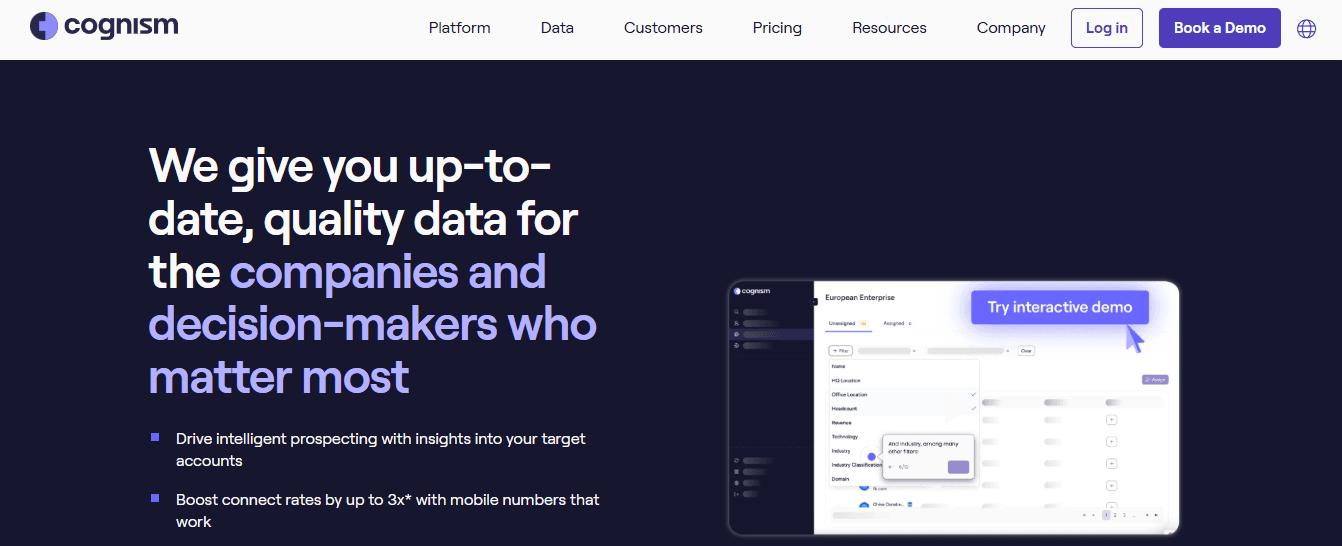
Task: Click the Cognism logo in header
Action: click(104, 26)
